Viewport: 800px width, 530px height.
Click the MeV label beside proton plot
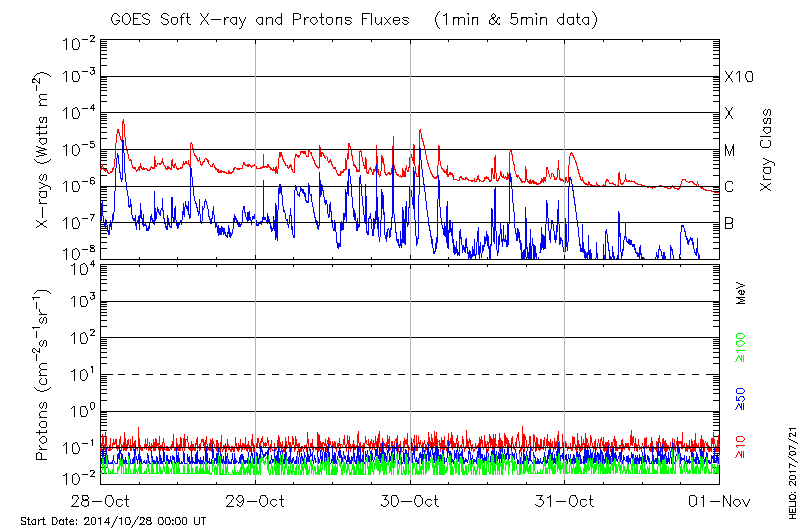(742, 294)
